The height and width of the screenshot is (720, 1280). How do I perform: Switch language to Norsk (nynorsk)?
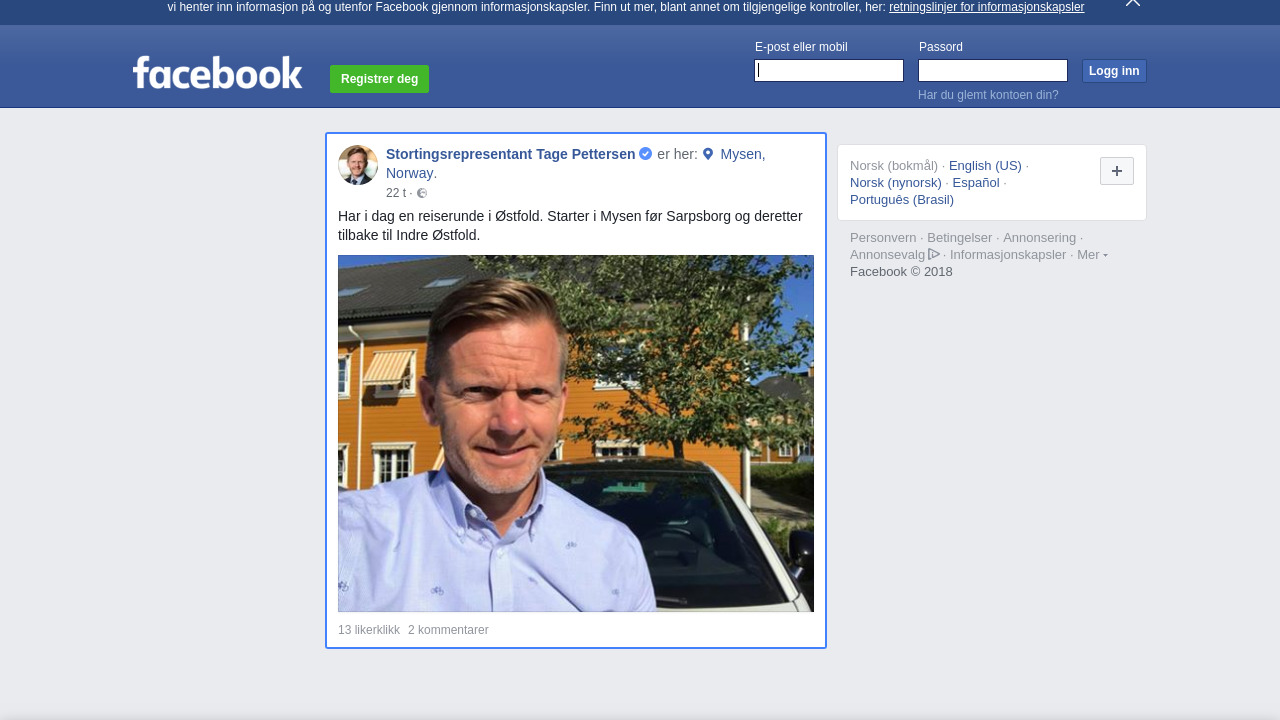(896, 183)
